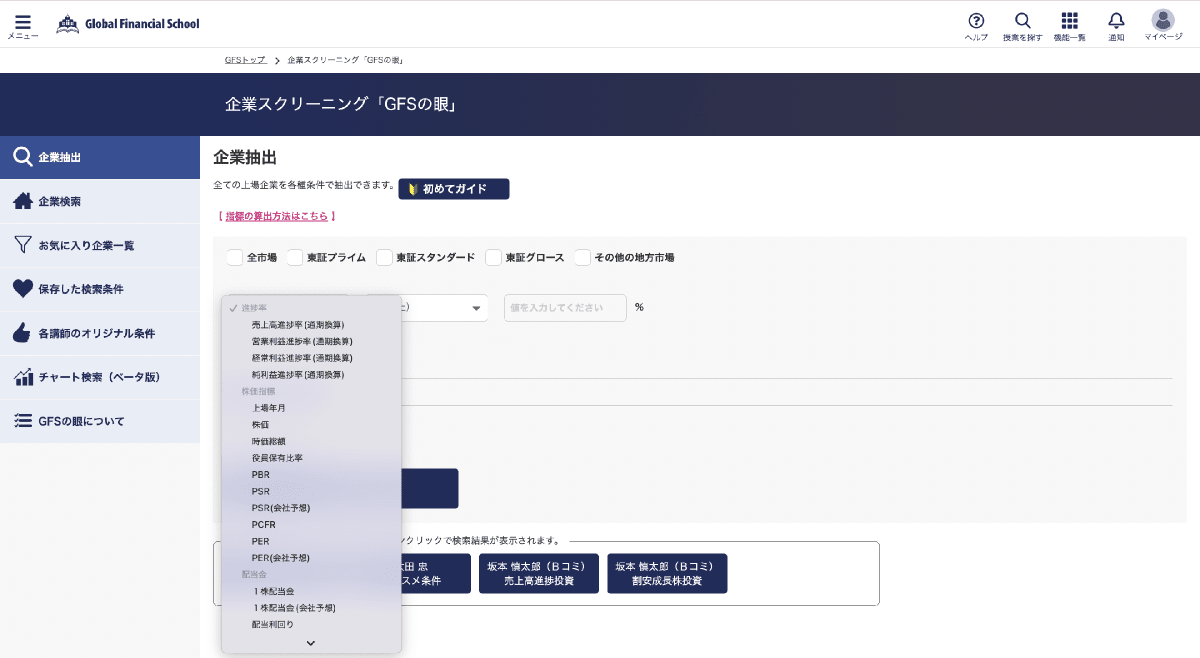Open the 指標の算出方法はこちら link

(x=276, y=216)
